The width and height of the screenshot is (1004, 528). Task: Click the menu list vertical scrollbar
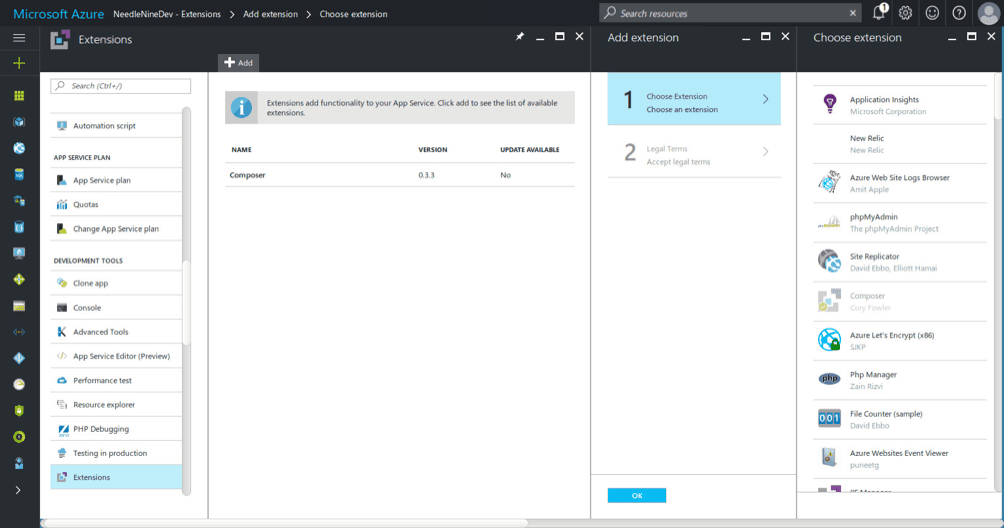(186, 301)
